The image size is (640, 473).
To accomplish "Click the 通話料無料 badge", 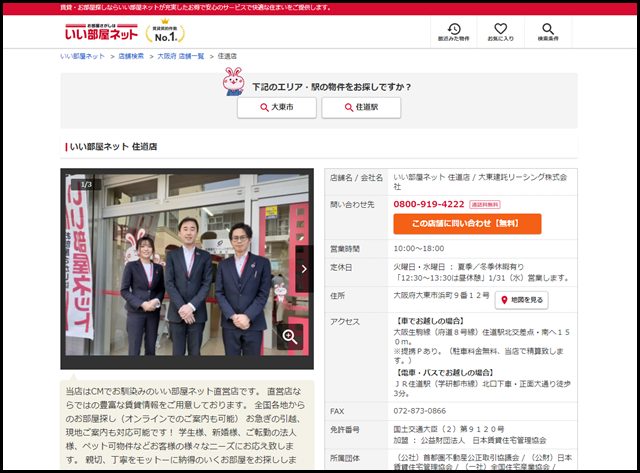I will coord(485,204).
